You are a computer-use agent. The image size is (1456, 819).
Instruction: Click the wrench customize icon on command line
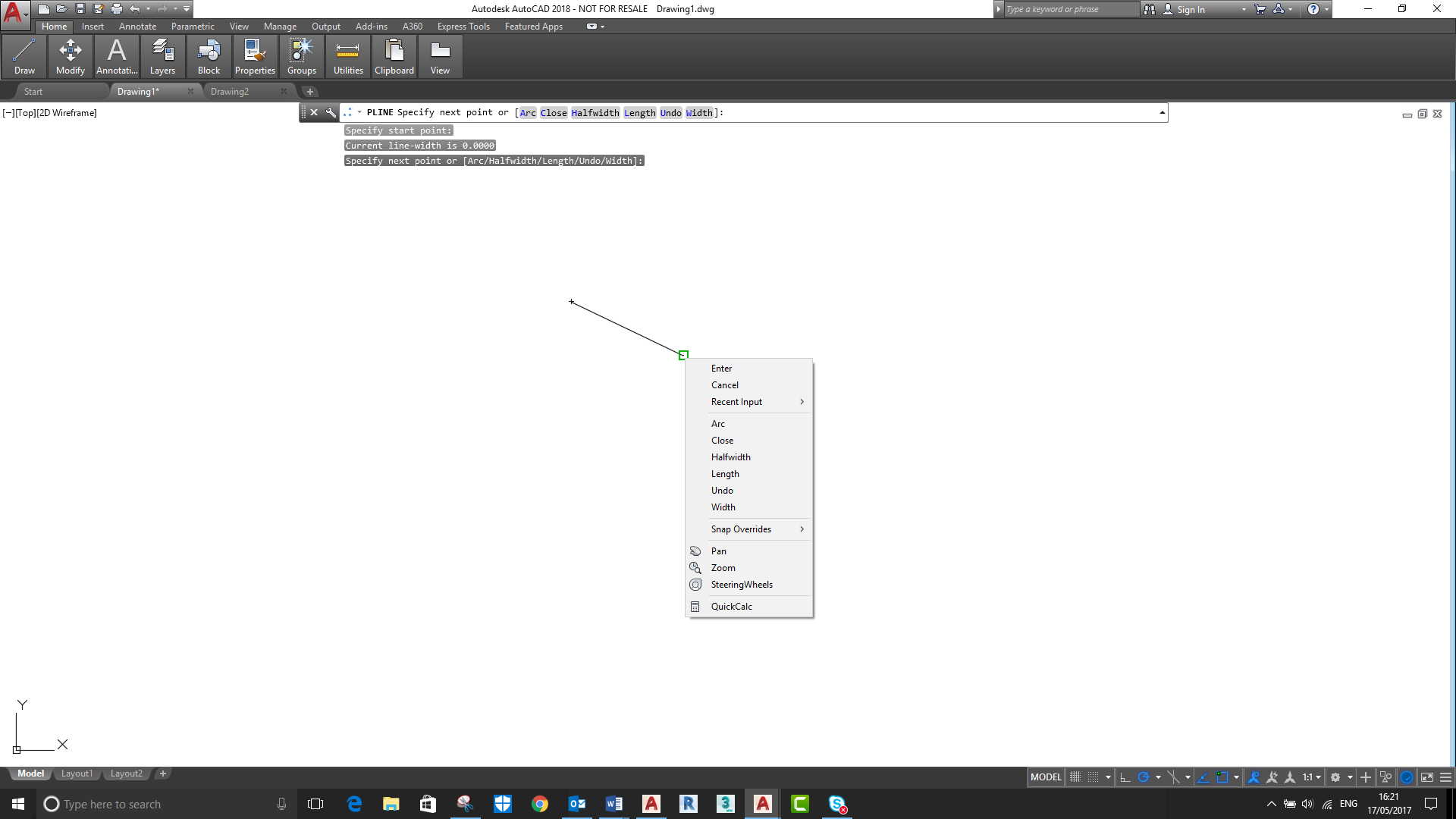pyautogui.click(x=330, y=112)
